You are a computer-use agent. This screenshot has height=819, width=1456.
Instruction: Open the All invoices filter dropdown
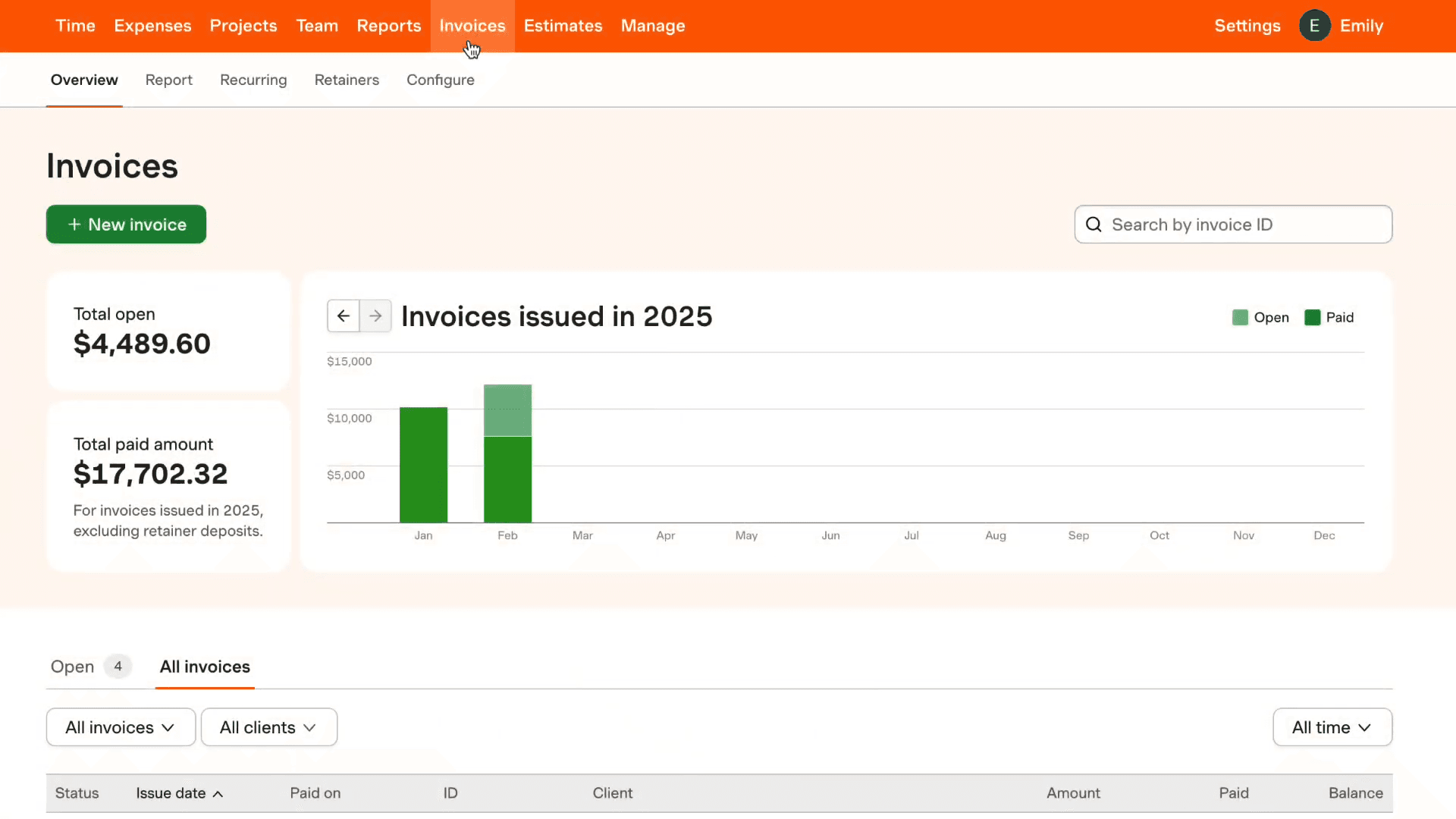coord(121,727)
